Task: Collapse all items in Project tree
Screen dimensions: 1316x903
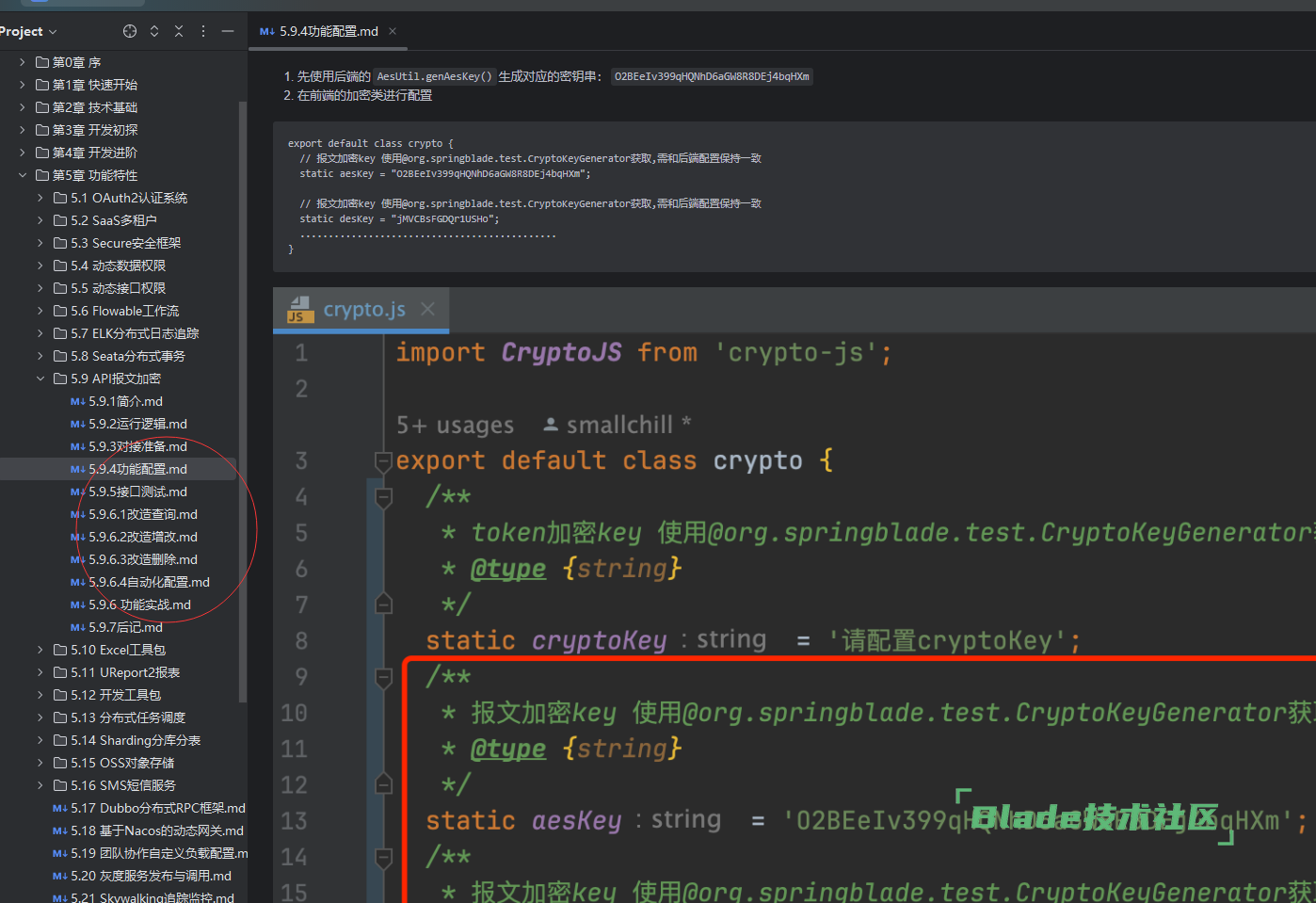Action: coord(179,31)
